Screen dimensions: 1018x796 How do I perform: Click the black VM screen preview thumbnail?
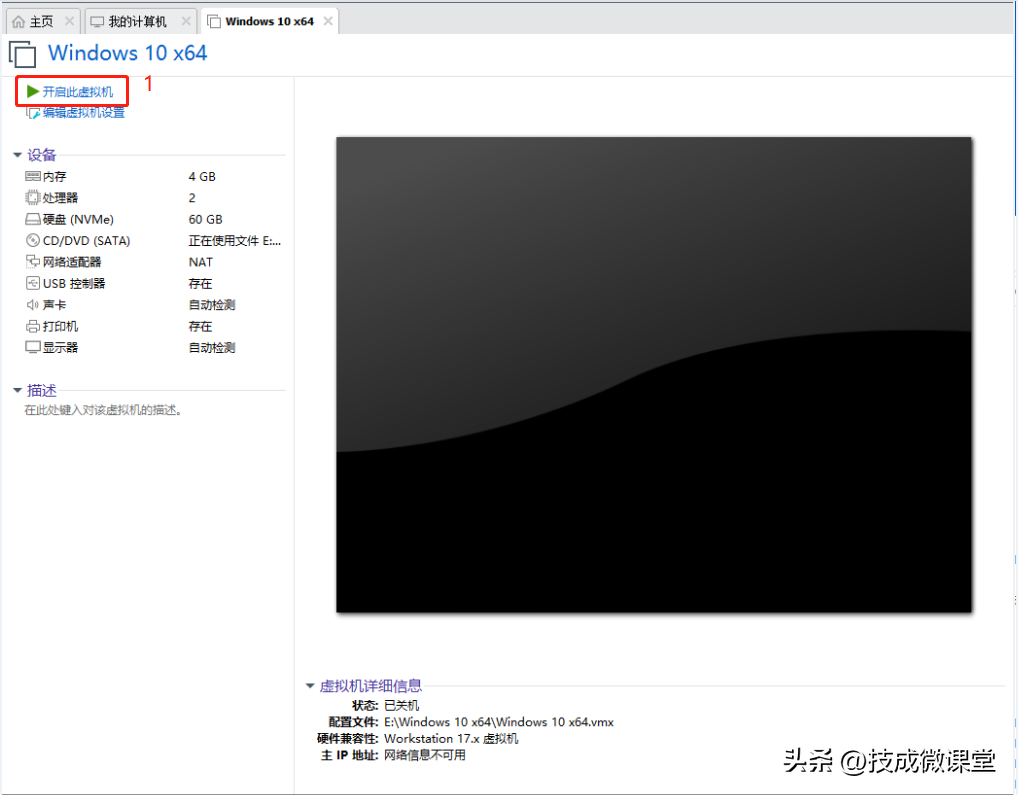tap(654, 375)
